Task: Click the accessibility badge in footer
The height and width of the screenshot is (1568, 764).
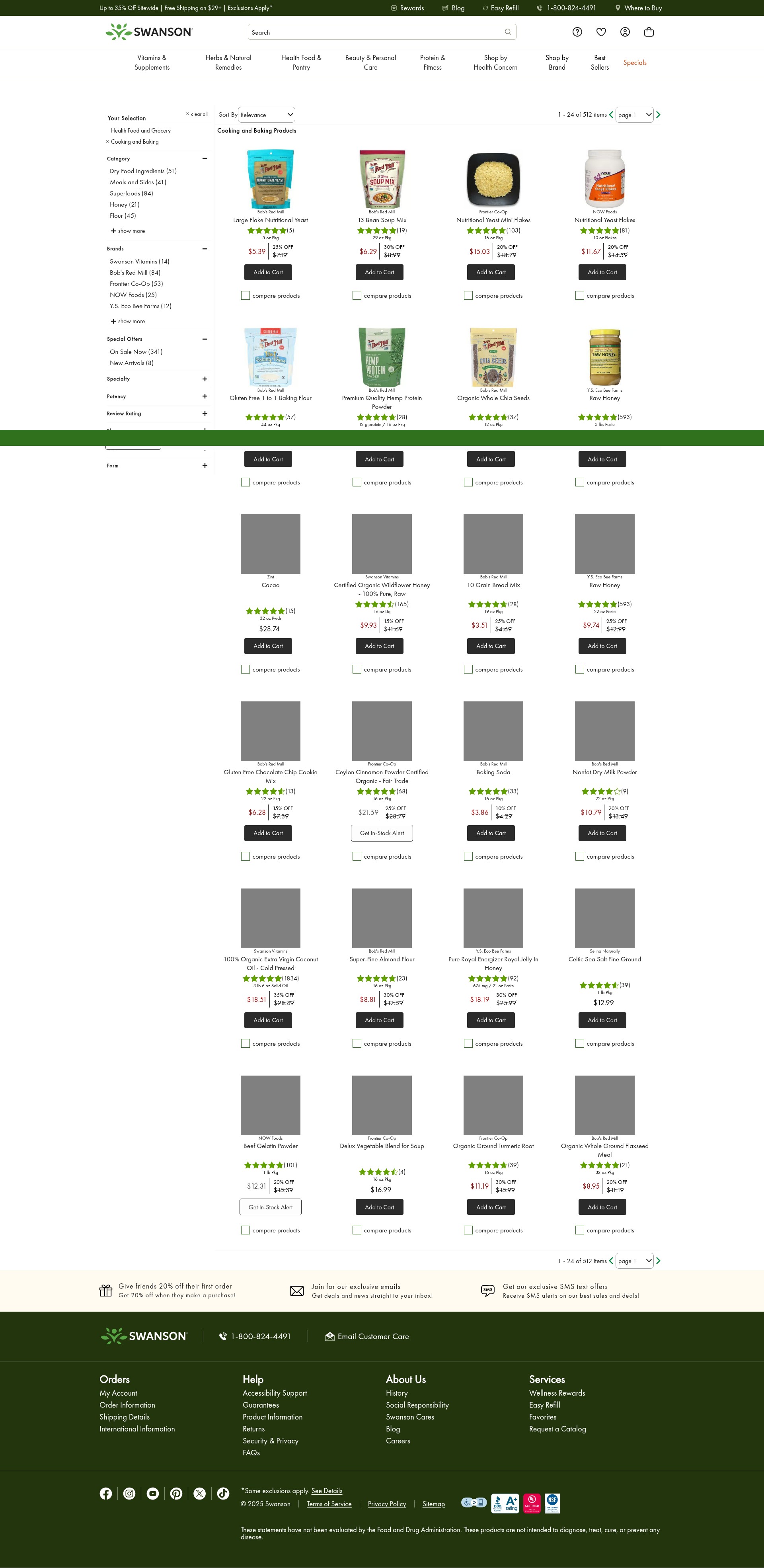Action: 474,1502
